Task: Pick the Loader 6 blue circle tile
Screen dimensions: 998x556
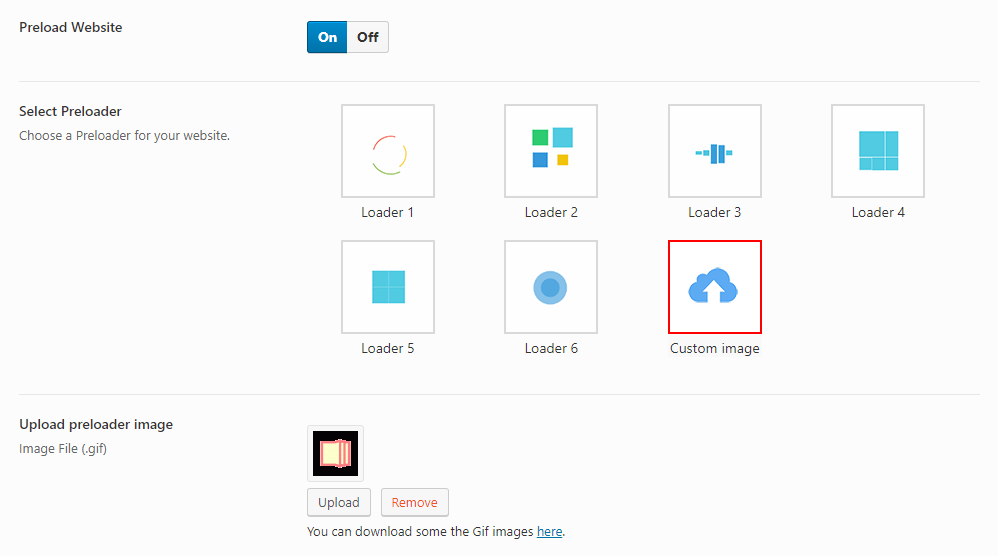Action: pyautogui.click(x=551, y=287)
